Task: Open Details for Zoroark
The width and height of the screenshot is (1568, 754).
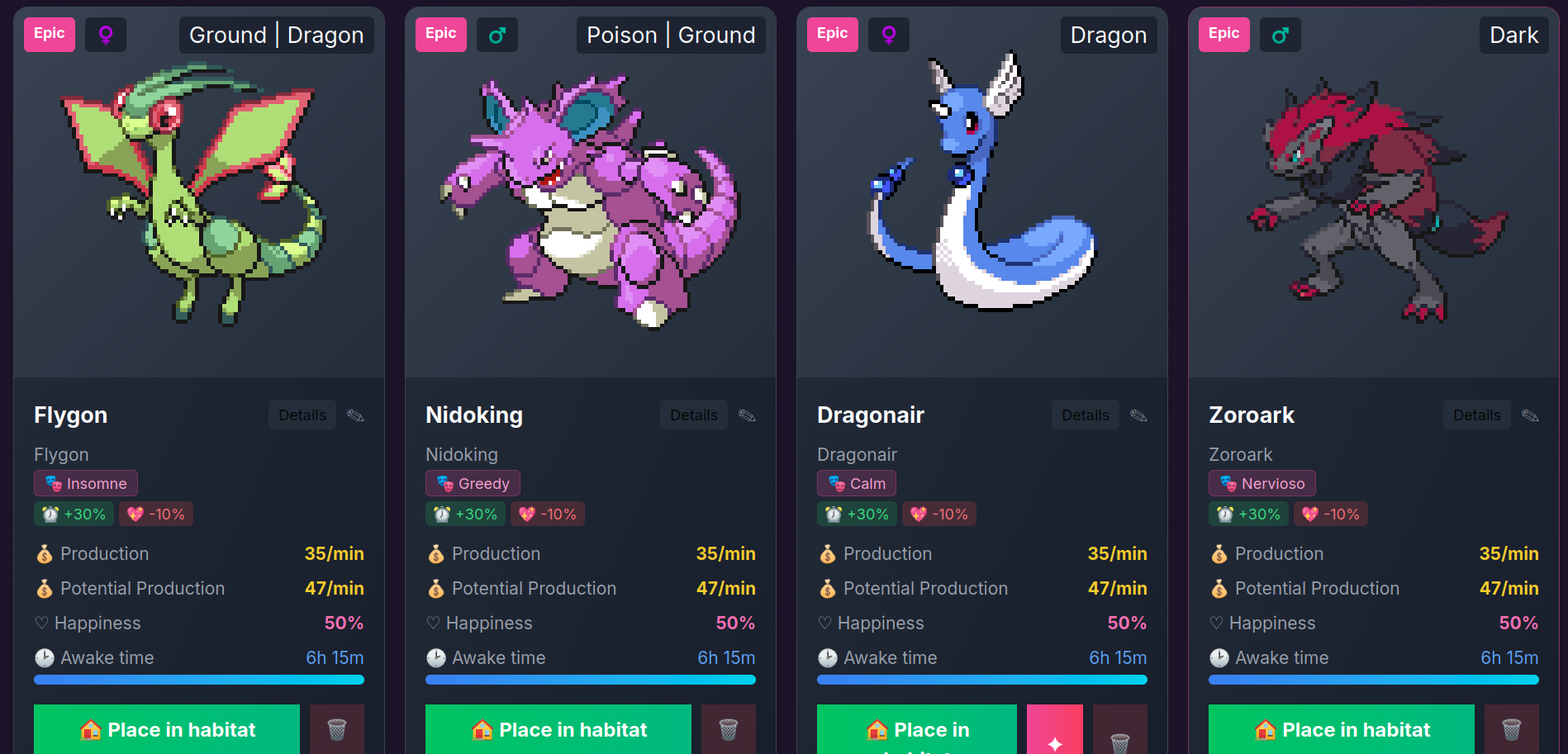Action: (x=1477, y=415)
